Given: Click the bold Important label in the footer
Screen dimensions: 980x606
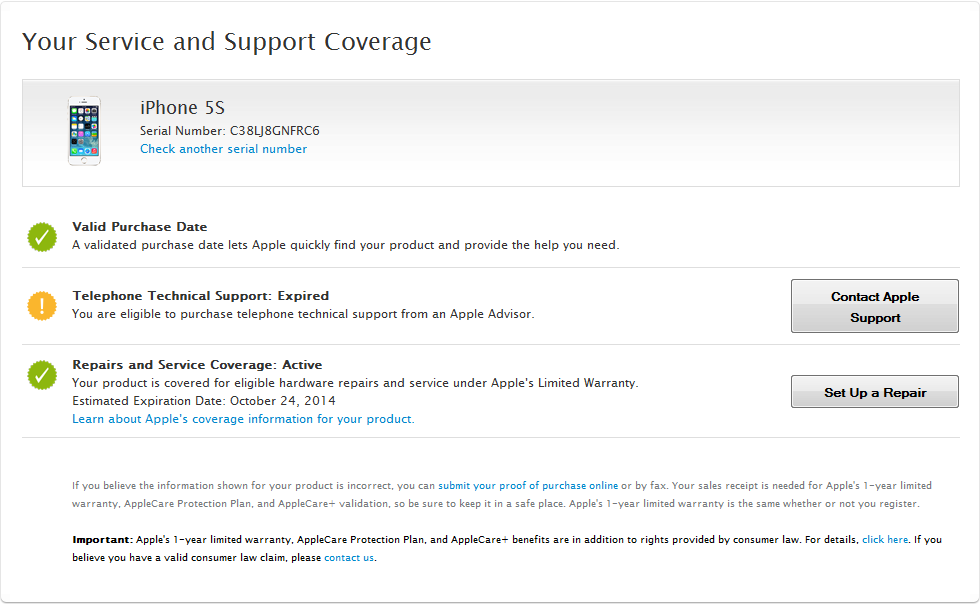Looking at the screenshot, I should (x=102, y=539).
